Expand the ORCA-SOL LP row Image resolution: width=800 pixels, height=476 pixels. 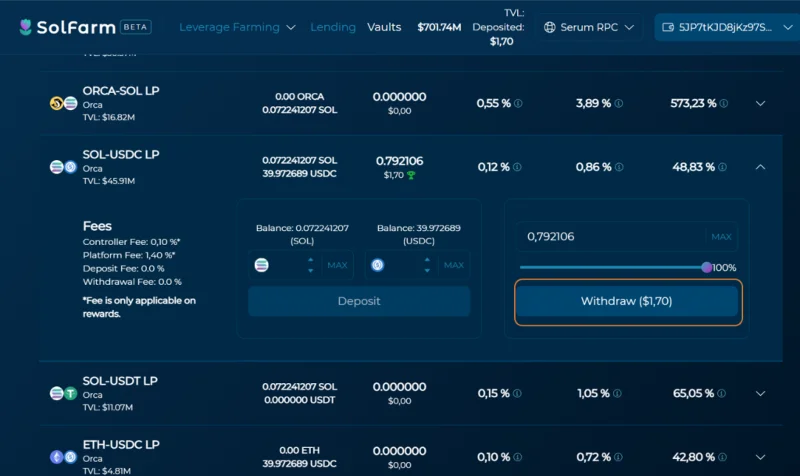pos(760,104)
